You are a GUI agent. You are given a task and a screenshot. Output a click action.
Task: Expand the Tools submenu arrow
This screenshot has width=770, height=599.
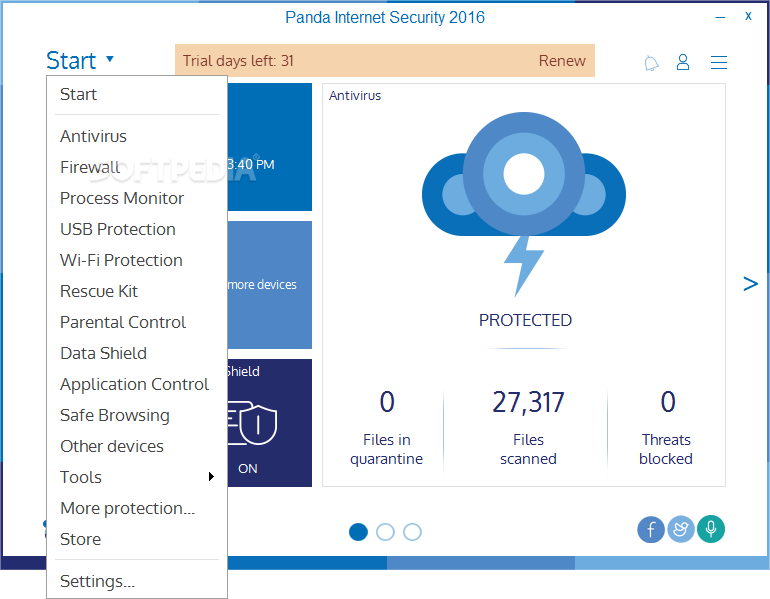tap(211, 476)
